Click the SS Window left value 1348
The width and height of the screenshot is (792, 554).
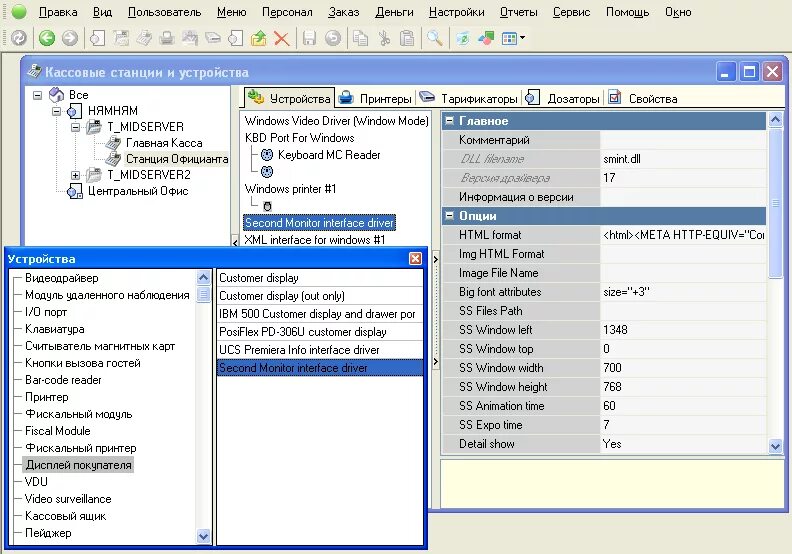tap(683, 330)
